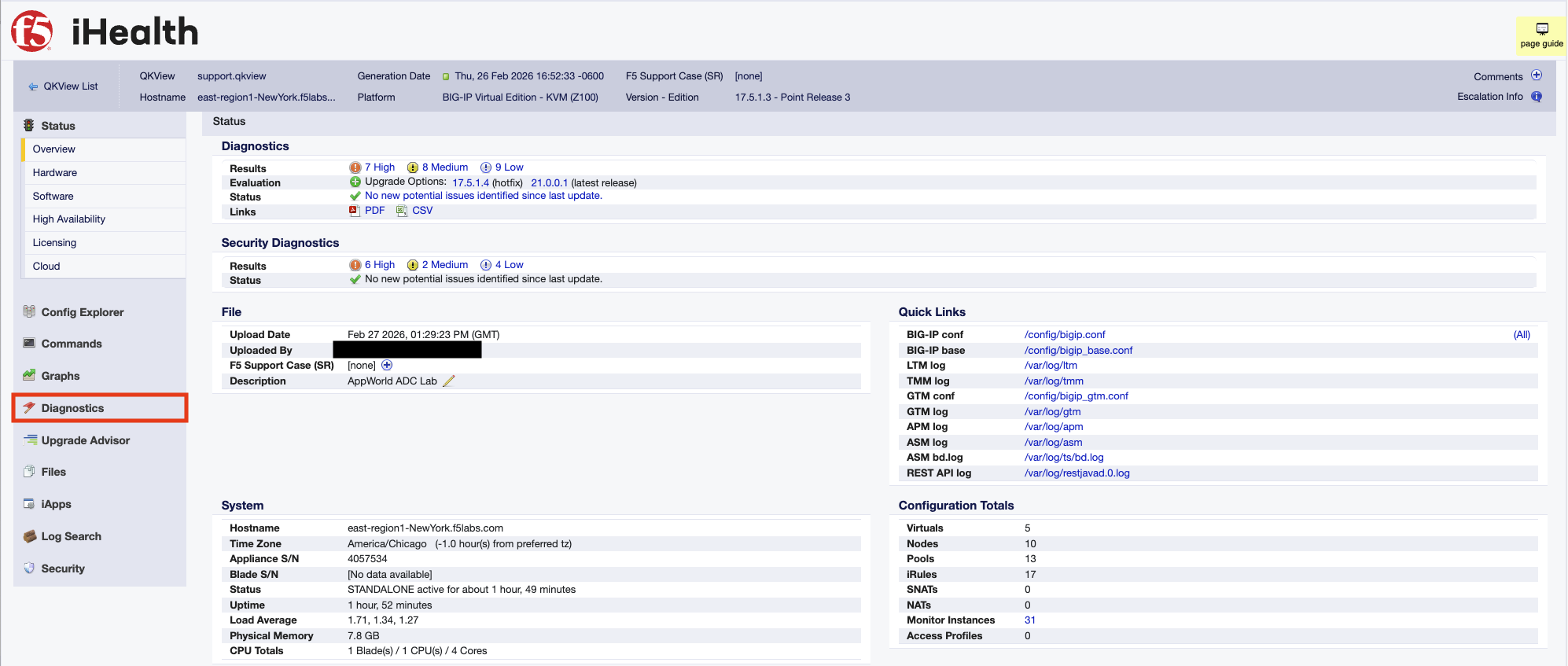
Task: View 9 Low diagnostics results
Action: pos(510,167)
